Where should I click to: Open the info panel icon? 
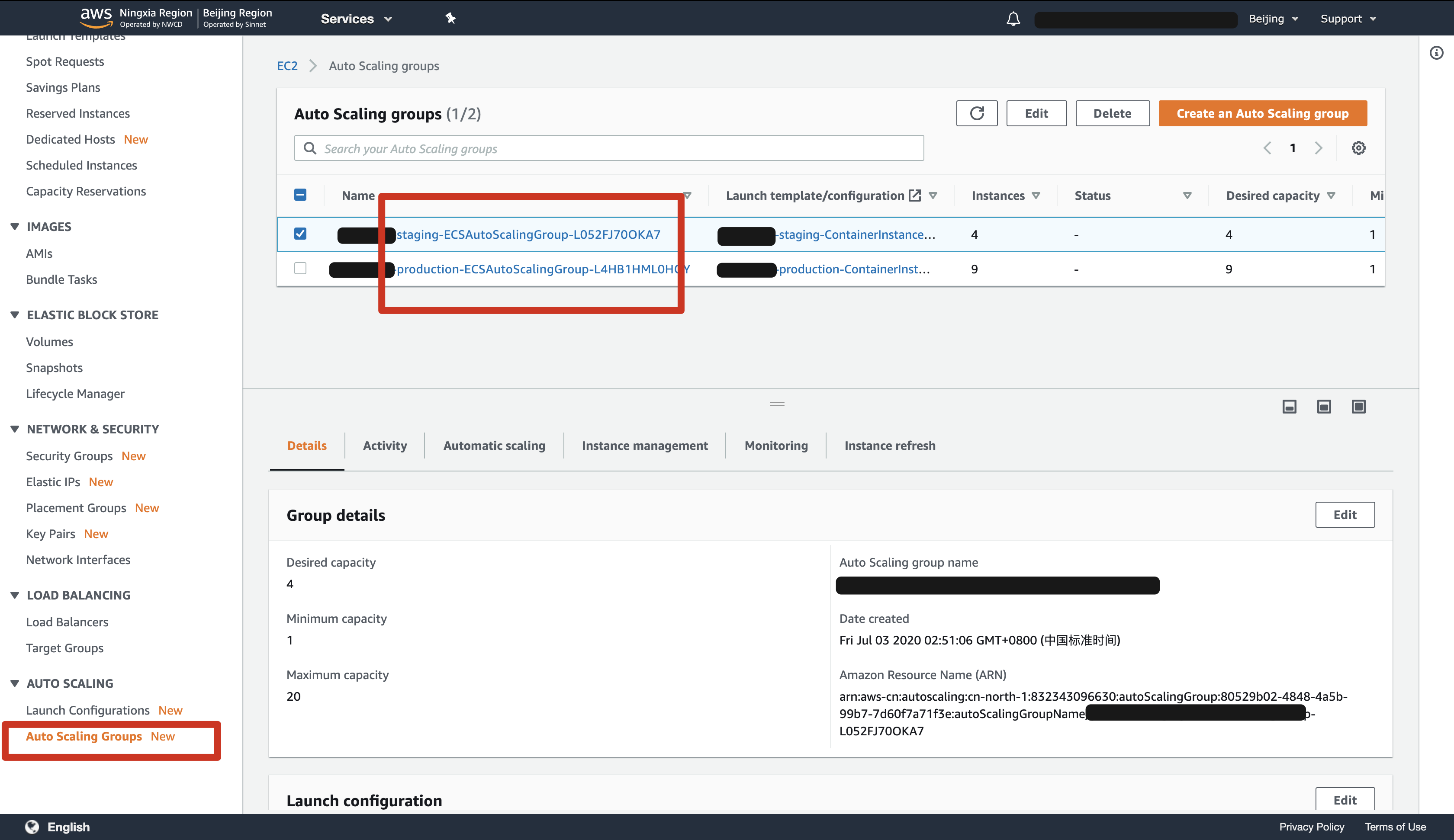pos(1436,53)
